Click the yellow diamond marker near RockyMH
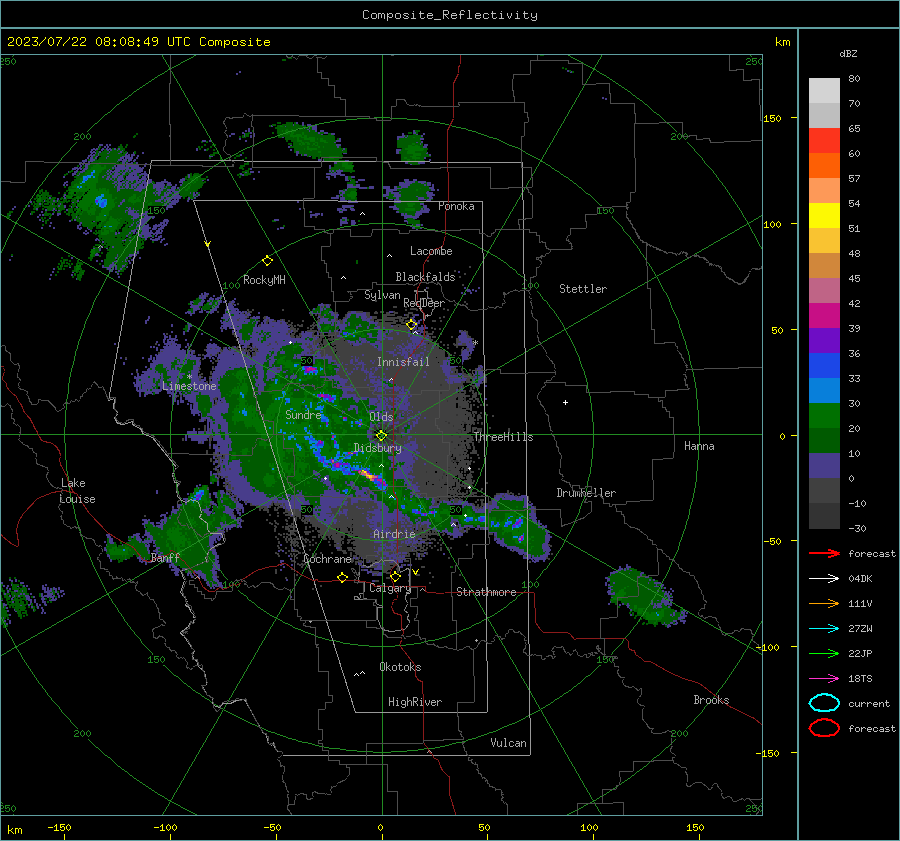The width and height of the screenshot is (900, 841). [267, 261]
